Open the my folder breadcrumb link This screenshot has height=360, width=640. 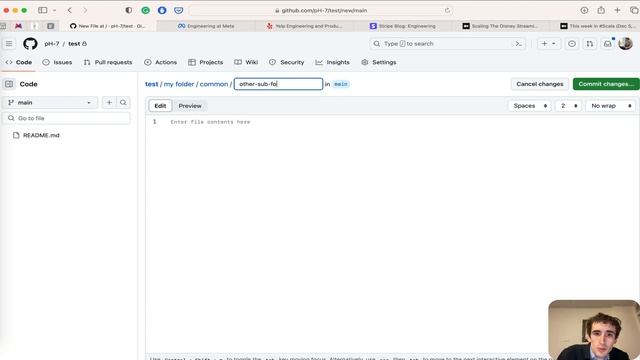pos(179,84)
